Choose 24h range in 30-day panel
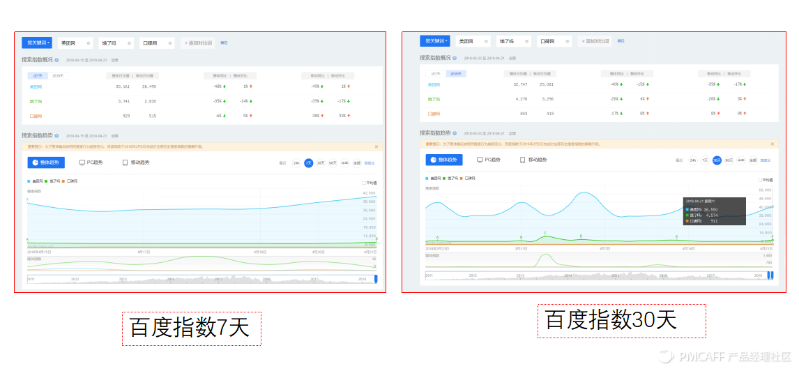Viewport: 799px width, 371px height. pos(693,160)
